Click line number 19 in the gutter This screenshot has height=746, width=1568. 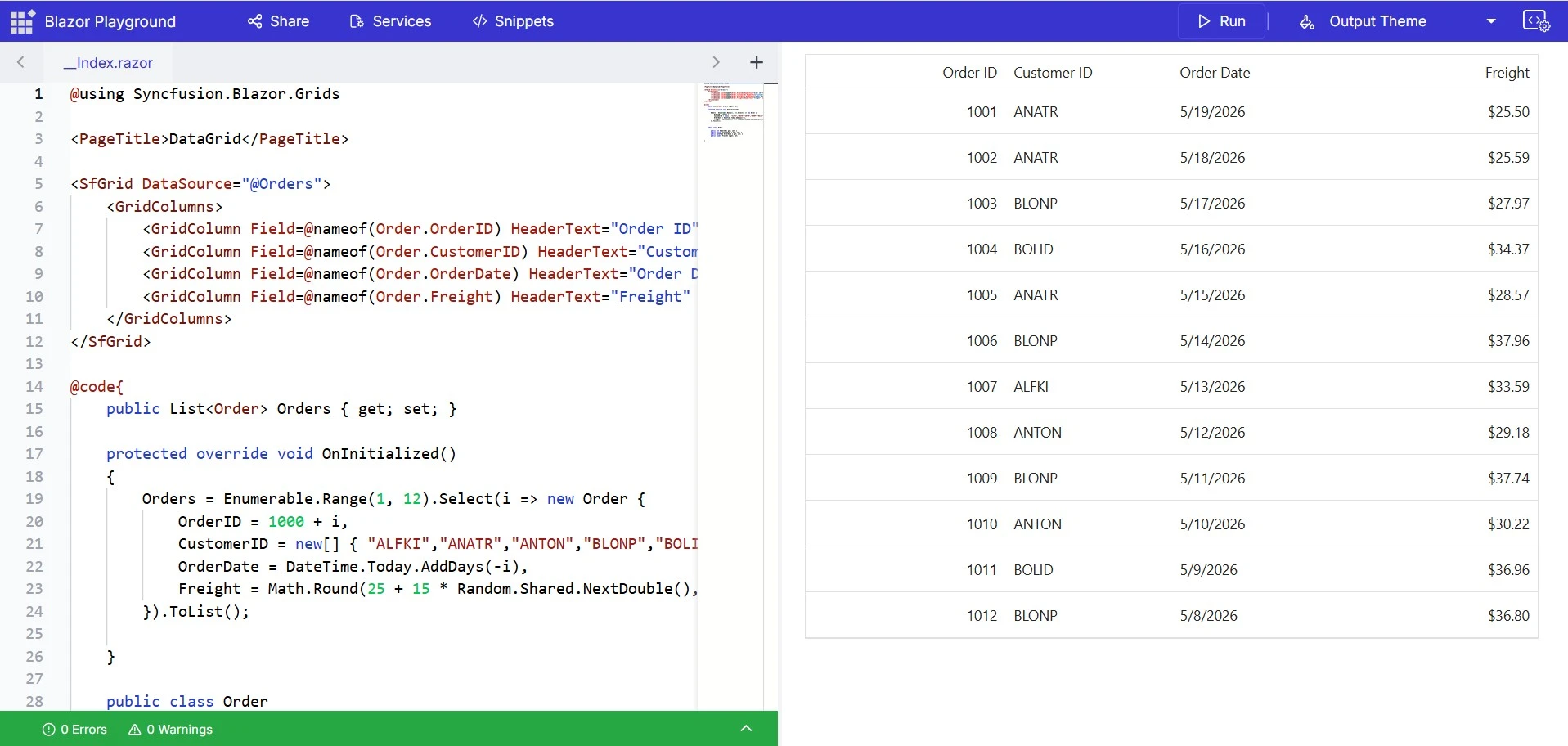pyautogui.click(x=34, y=499)
